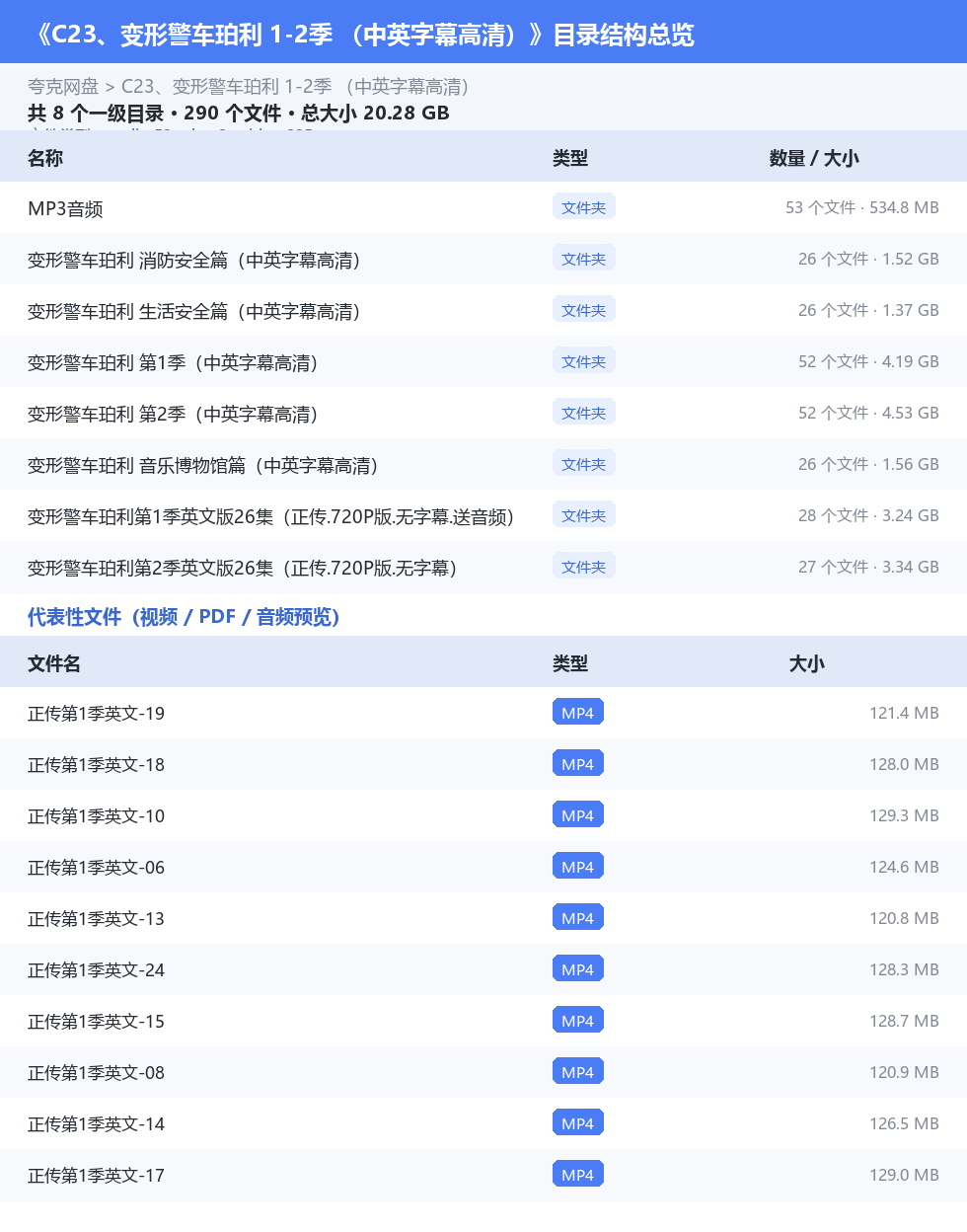The image size is (967, 1232).
Task: Open the MP3音频 folder row
Action: click(x=483, y=207)
